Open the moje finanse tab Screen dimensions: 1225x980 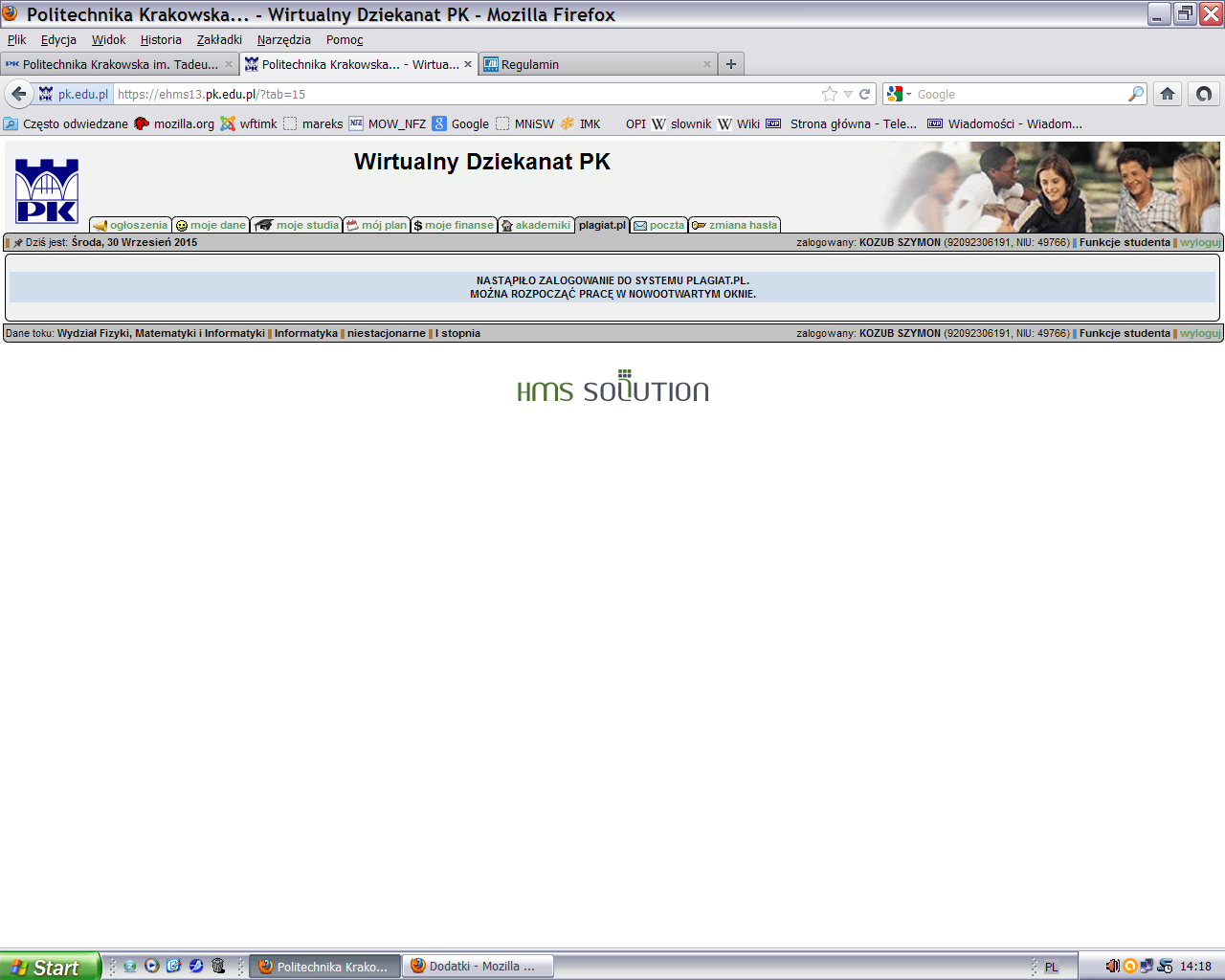[454, 225]
